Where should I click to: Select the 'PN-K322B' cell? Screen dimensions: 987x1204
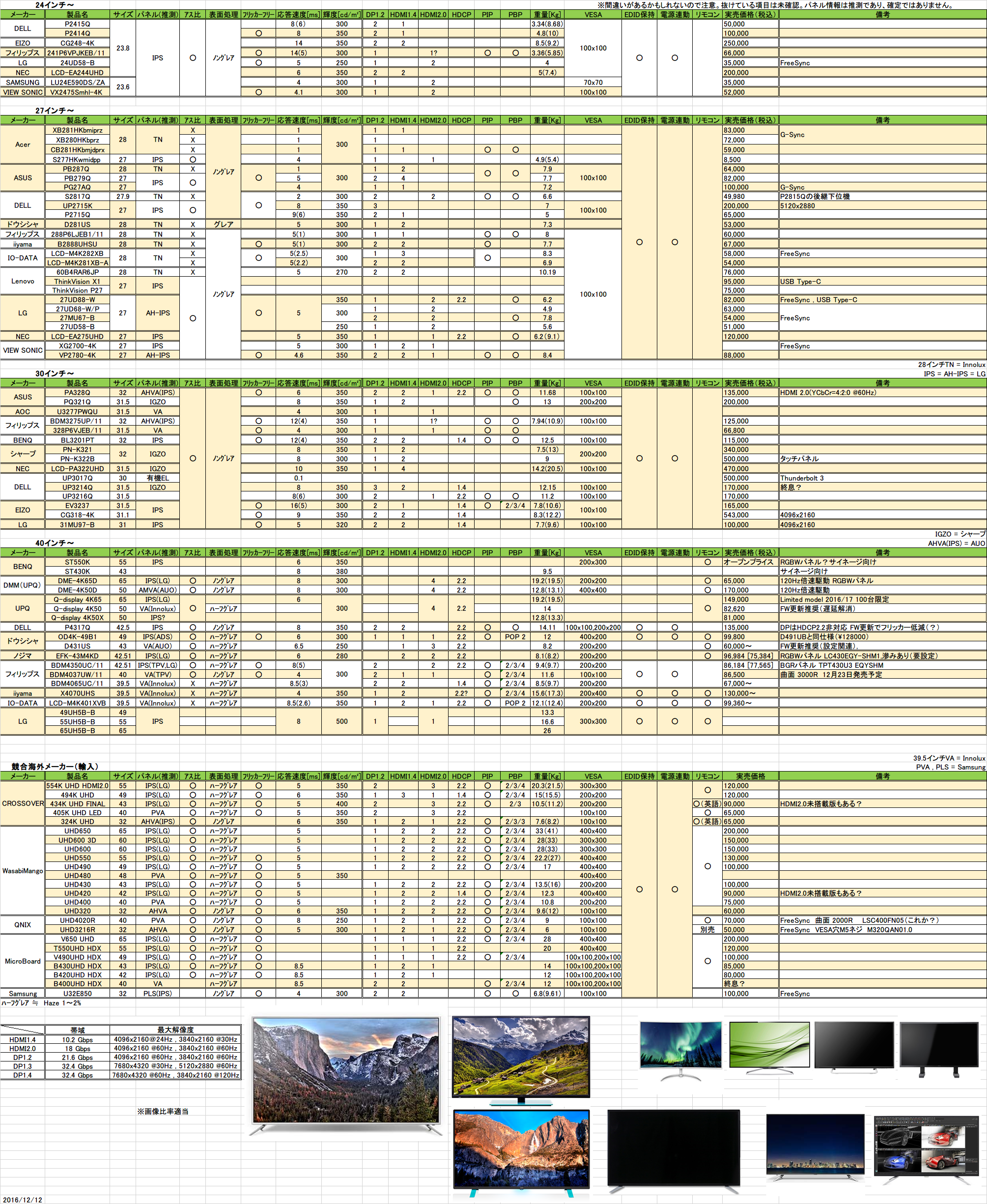pyautogui.click(x=77, y=459)
